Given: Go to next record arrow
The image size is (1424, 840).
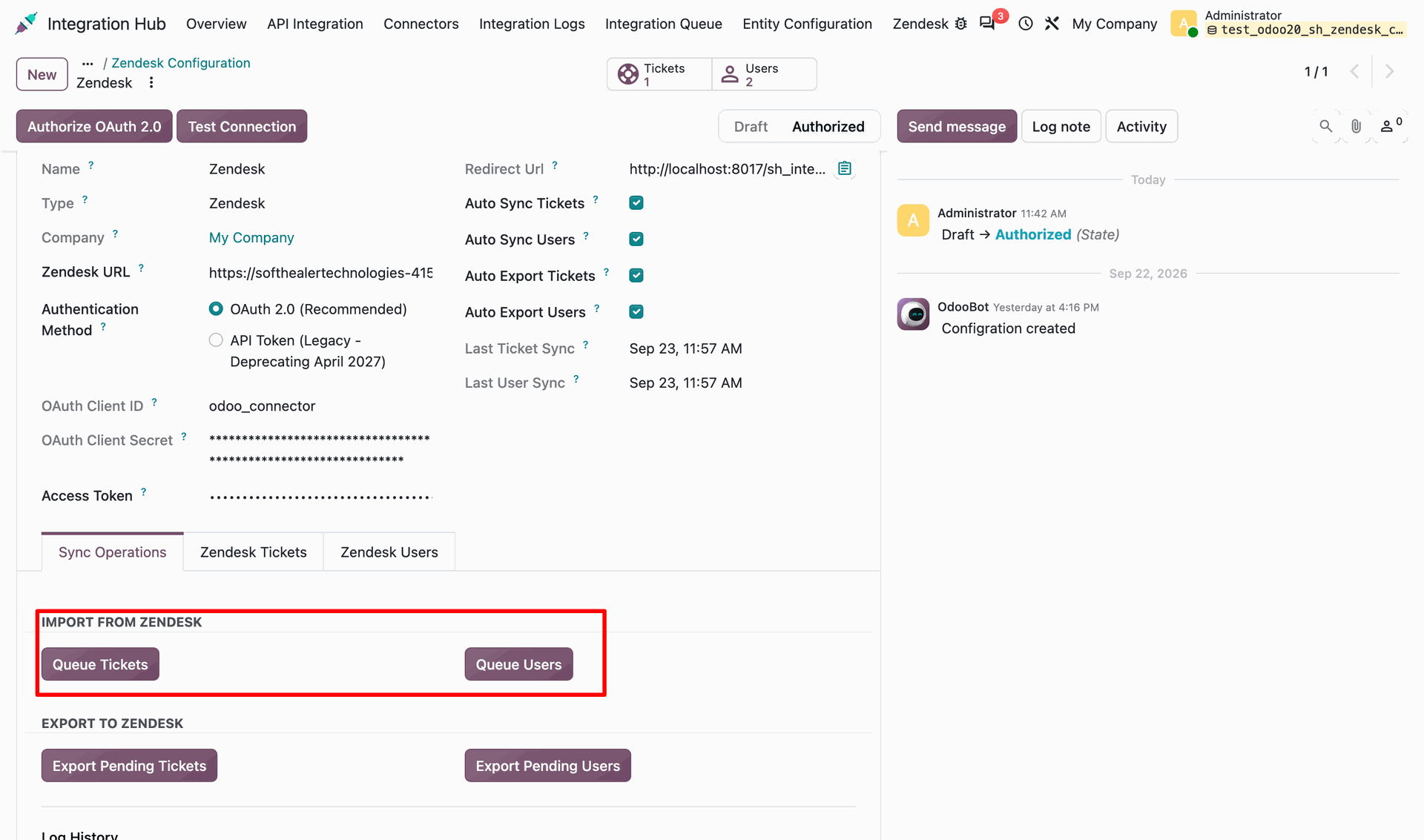Looking at the screenshot, I should 1390,72.
